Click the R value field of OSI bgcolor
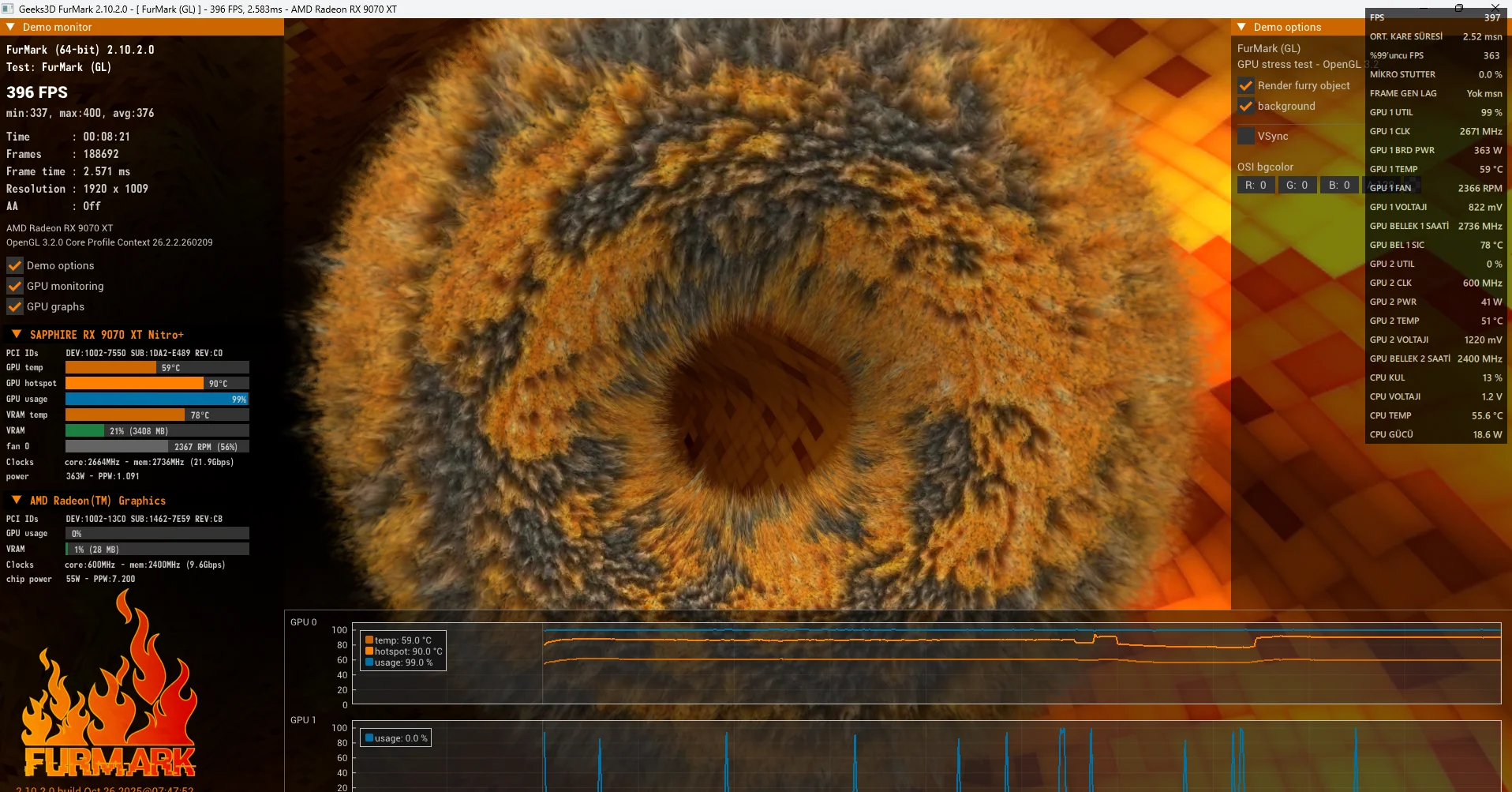Screen dimensions: 1512x792 (x=1256, y=185)
